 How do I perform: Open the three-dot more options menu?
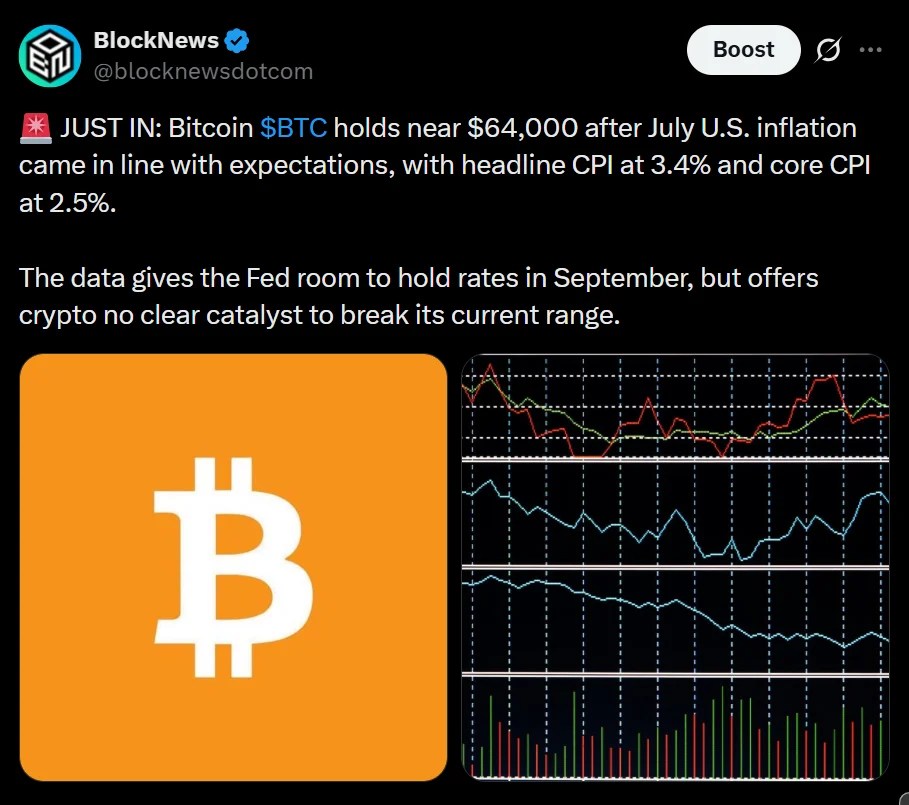tap(871, 50)
